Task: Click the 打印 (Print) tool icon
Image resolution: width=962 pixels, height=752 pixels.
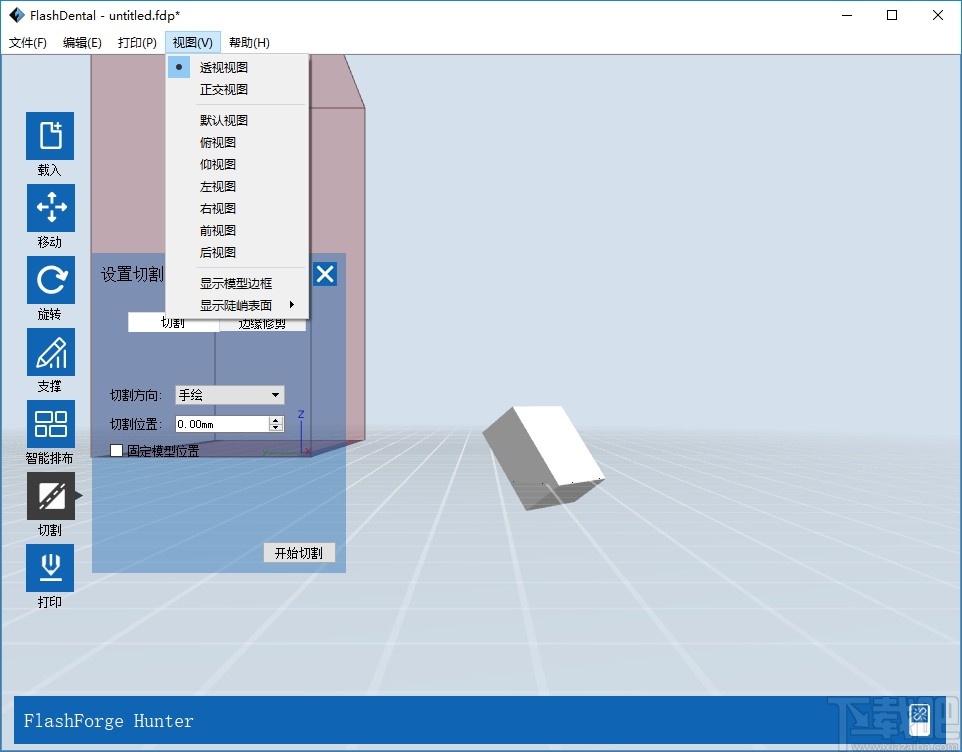Action: [x=50, y=567]
